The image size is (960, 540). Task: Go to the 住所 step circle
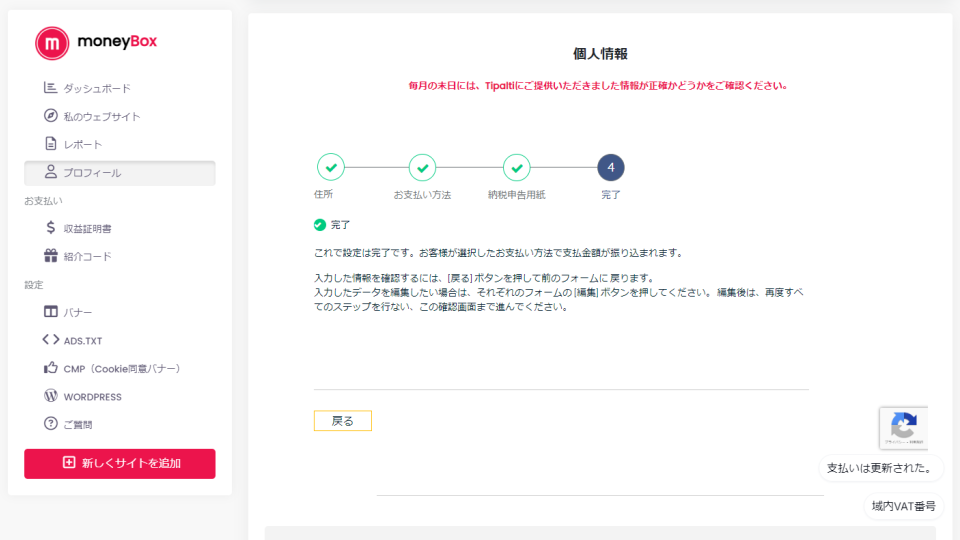(330, 167)
